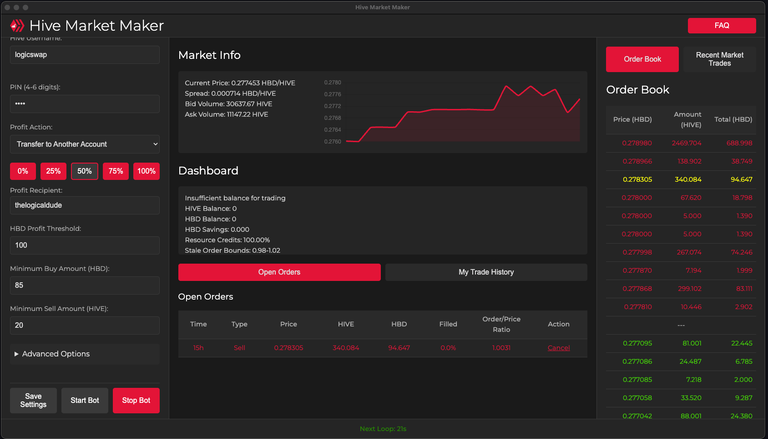
Task: Click order book ask price 0.277810
Action: [x=638, y=307]
